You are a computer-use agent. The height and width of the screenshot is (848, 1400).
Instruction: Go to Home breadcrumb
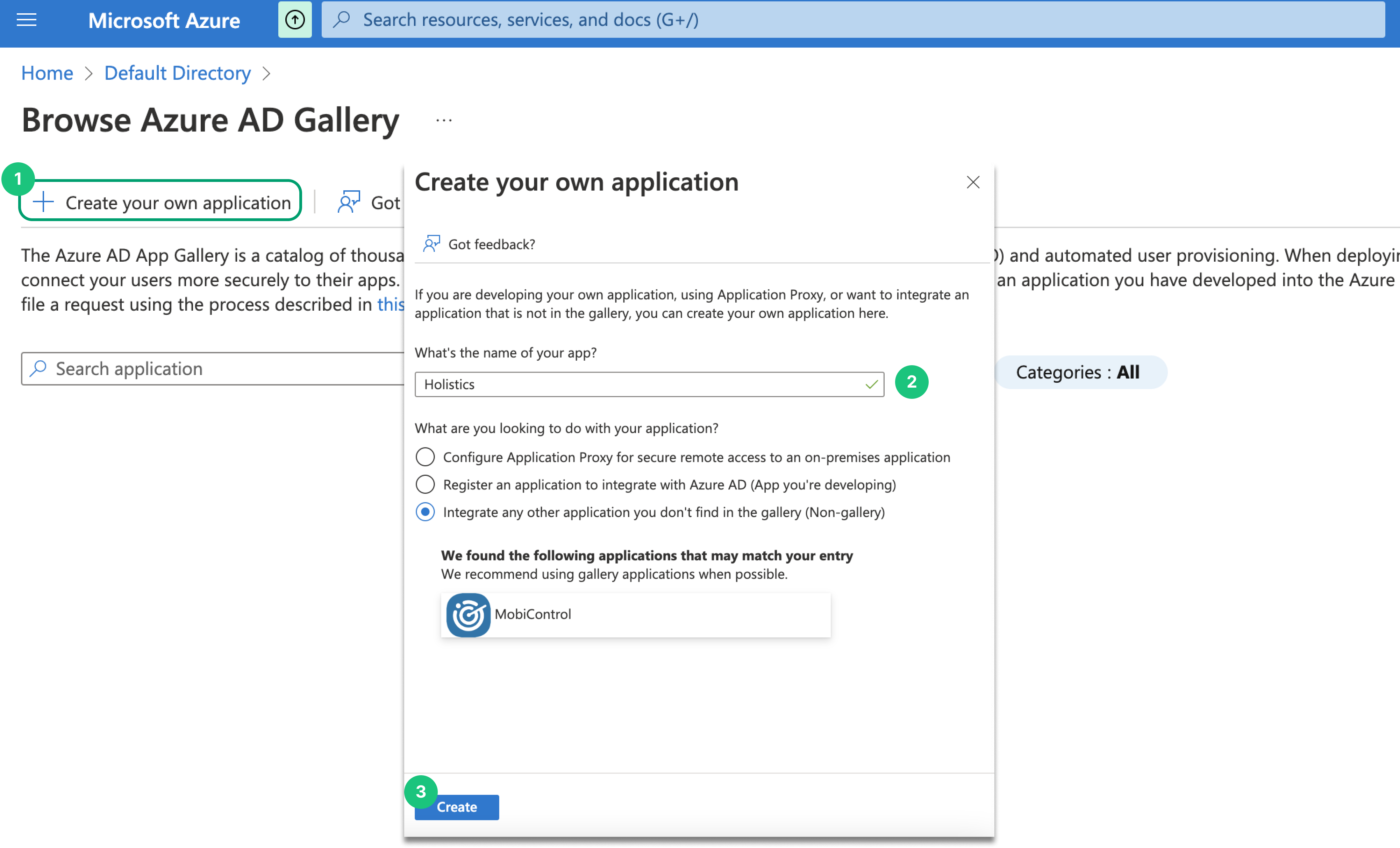(47, 73)
